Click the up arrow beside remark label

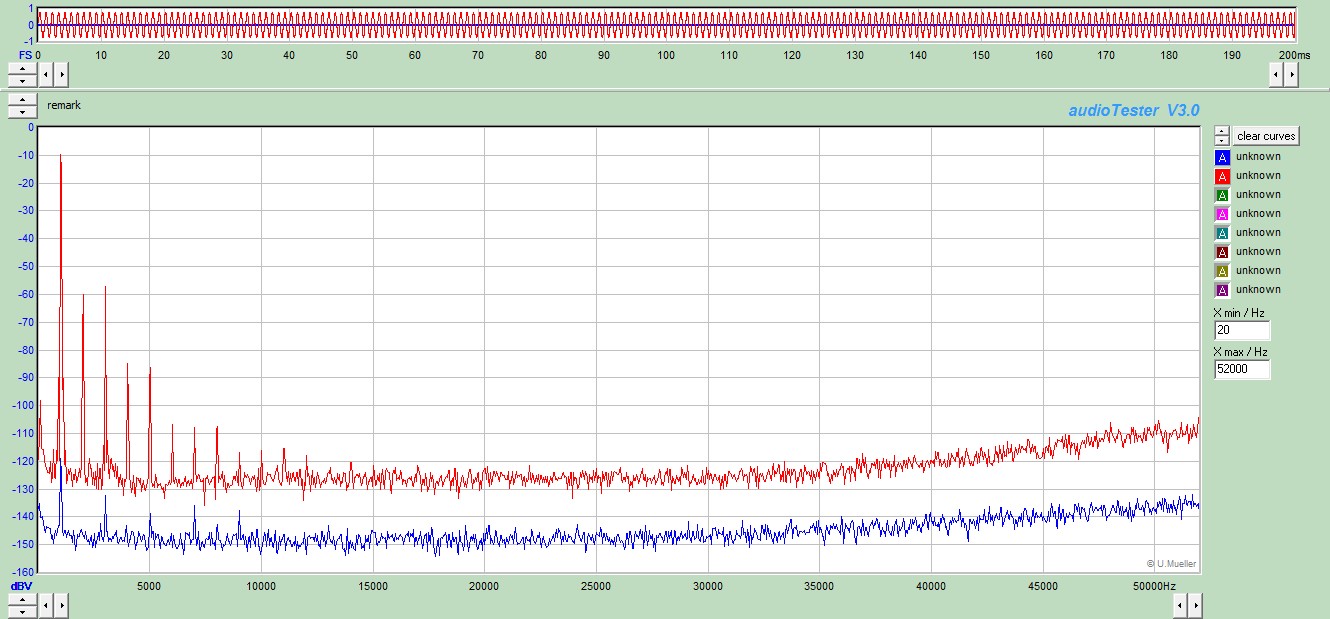pos(22,99)
